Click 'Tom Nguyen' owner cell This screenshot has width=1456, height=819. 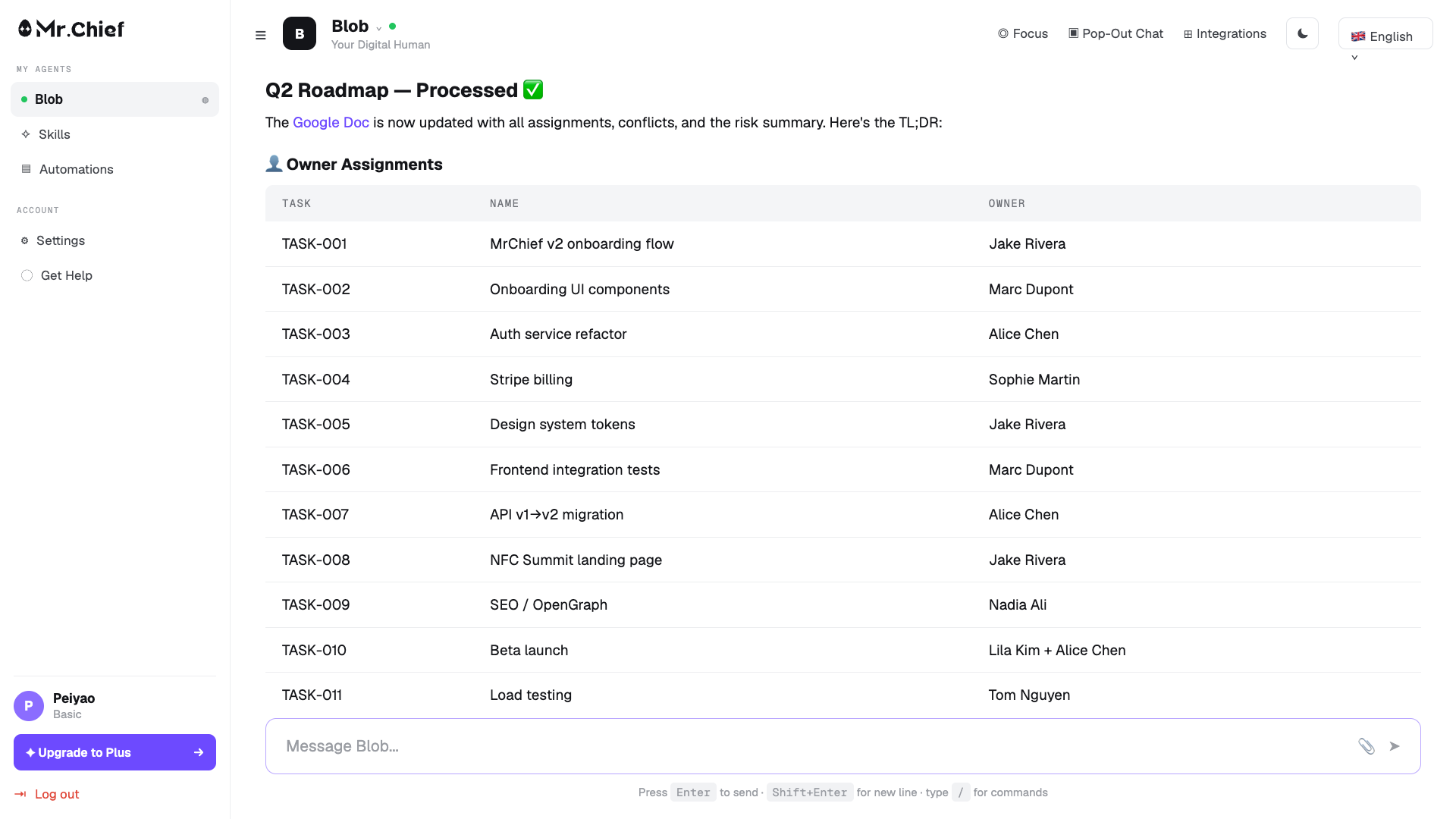(x=1029, y=695)
